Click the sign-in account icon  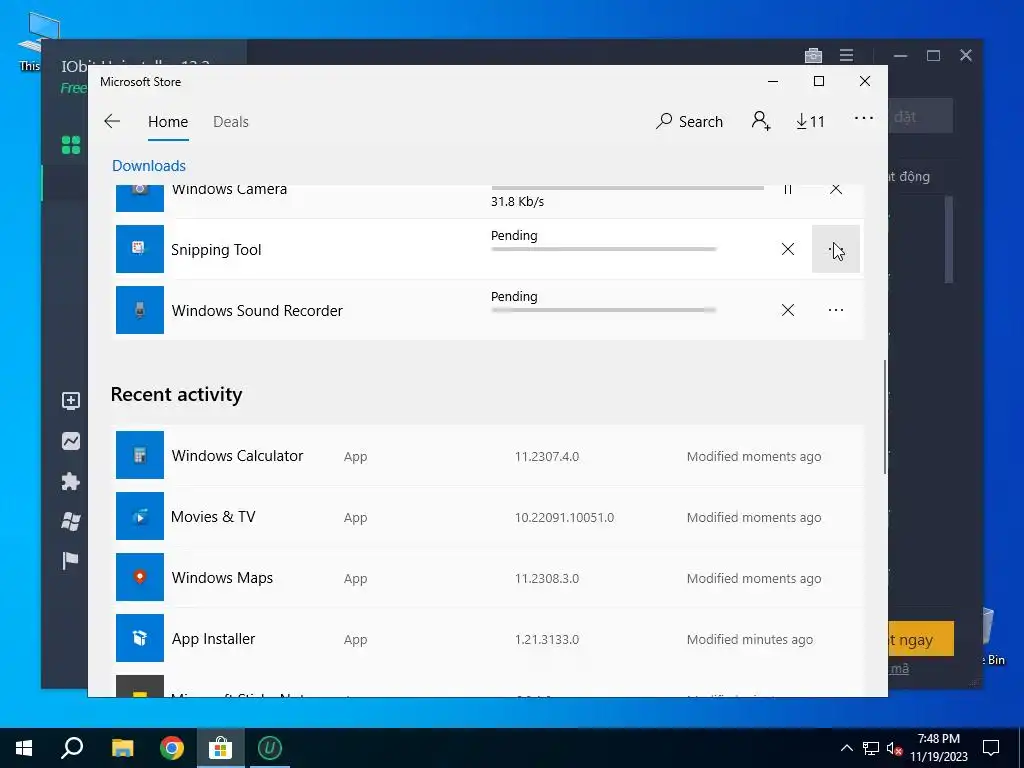[761, 121]
